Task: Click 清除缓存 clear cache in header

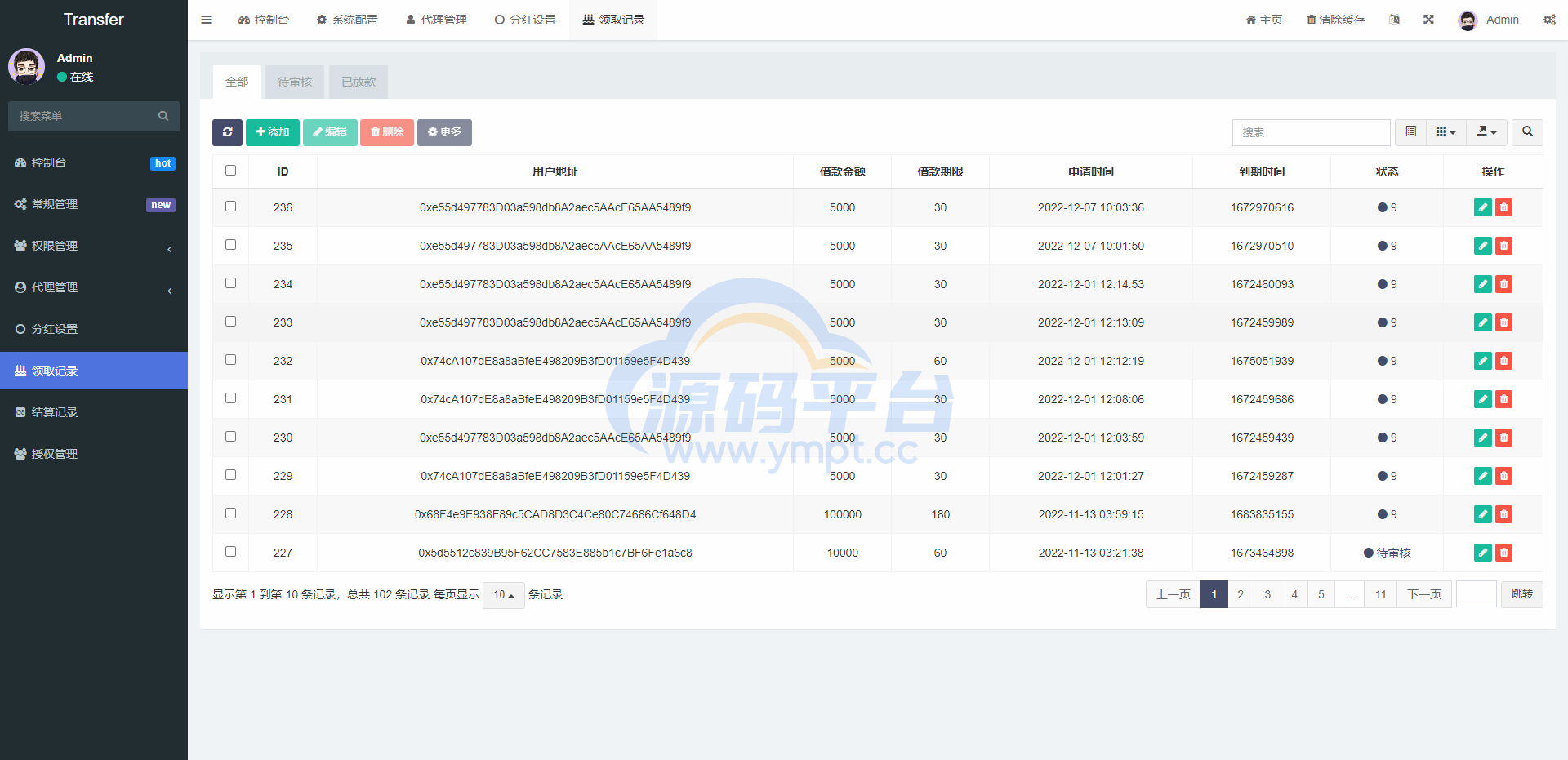Action: click(x=1335, y=20)
